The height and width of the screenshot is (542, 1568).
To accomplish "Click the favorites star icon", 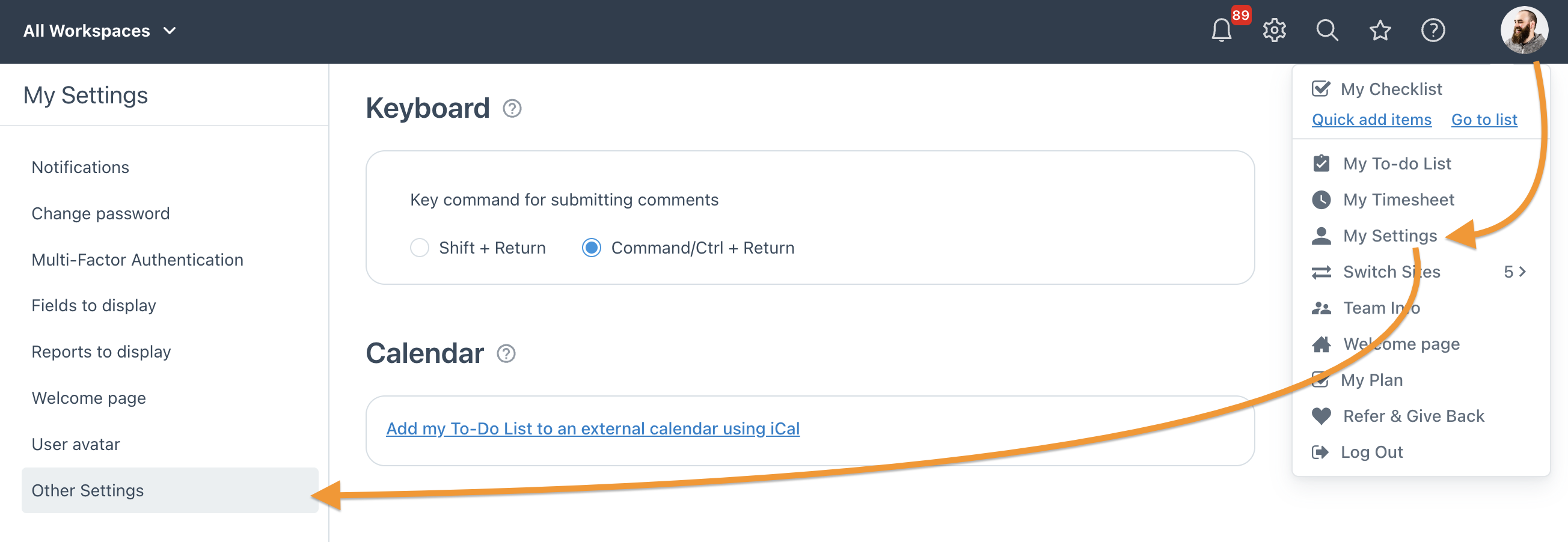I will click(1380, 31).
